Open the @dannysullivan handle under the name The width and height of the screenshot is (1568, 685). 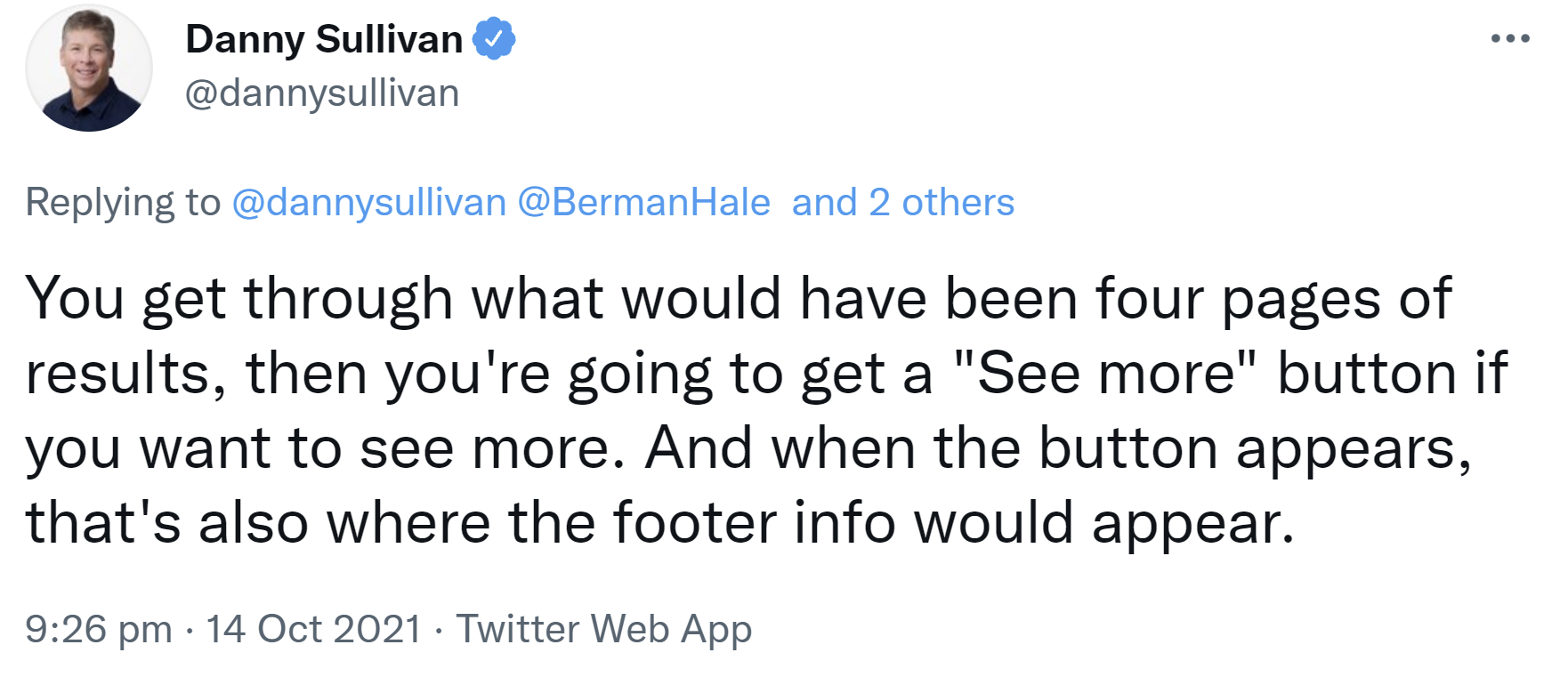point(322,93)
